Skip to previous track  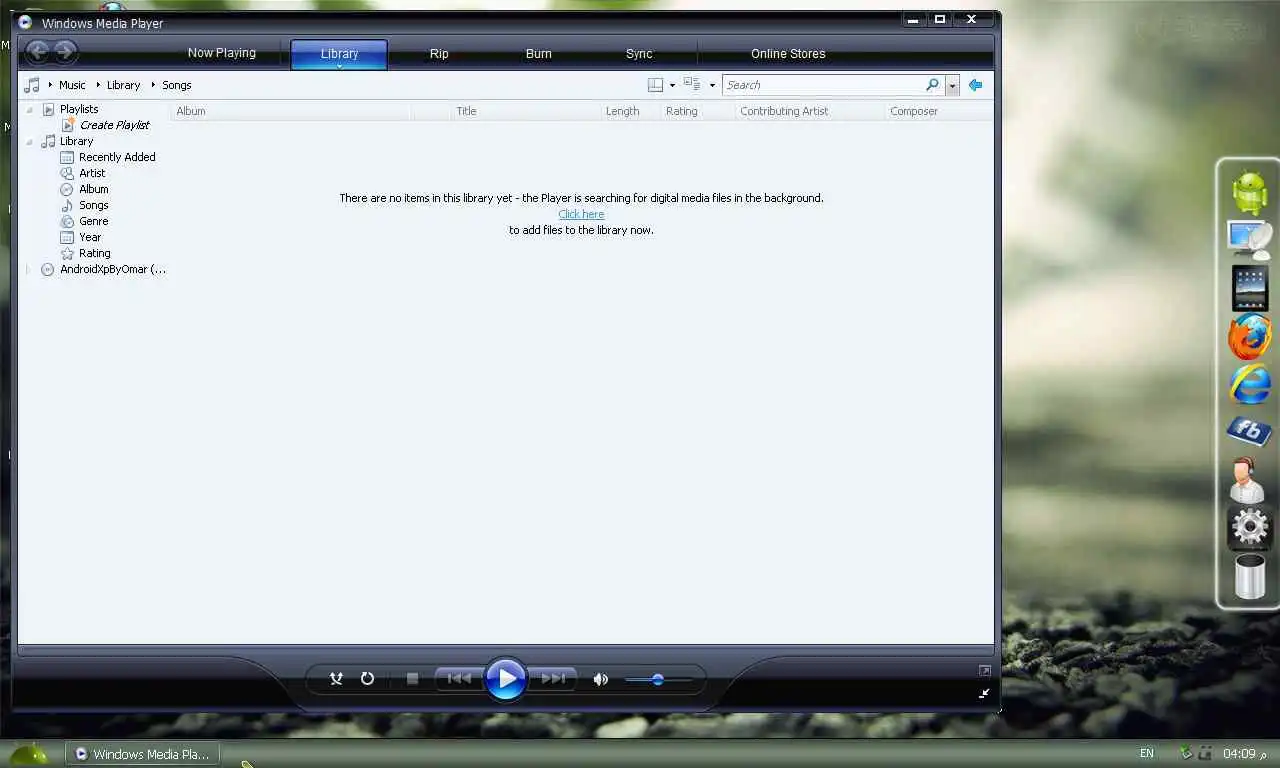tap(459, 679)
